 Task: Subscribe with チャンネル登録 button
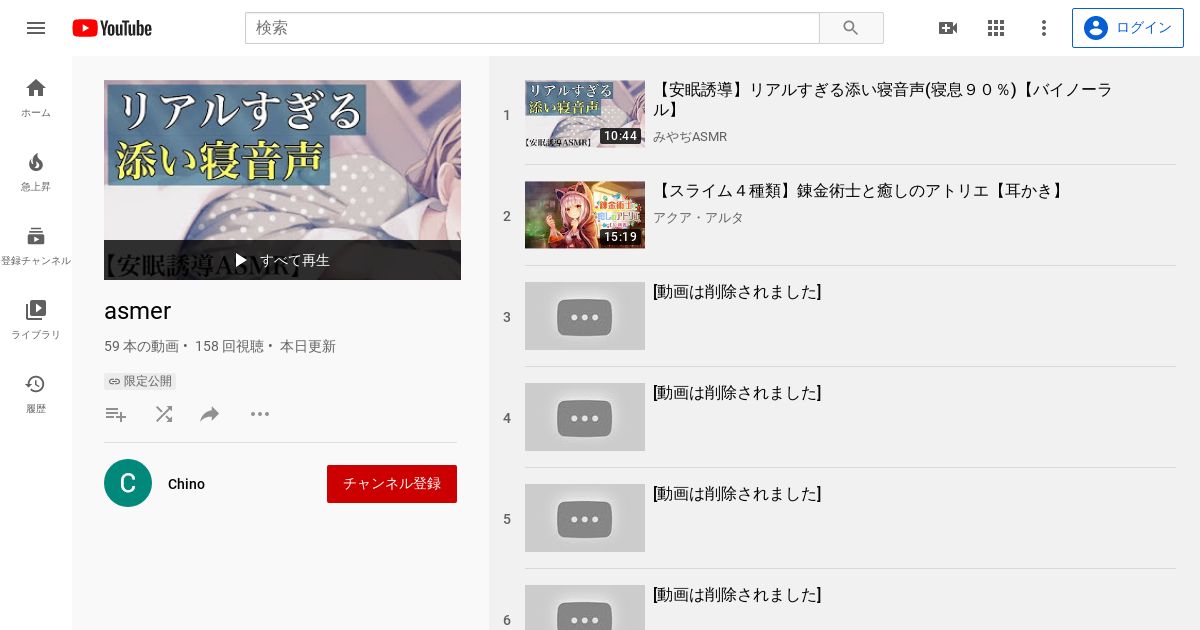coord(392,484)
